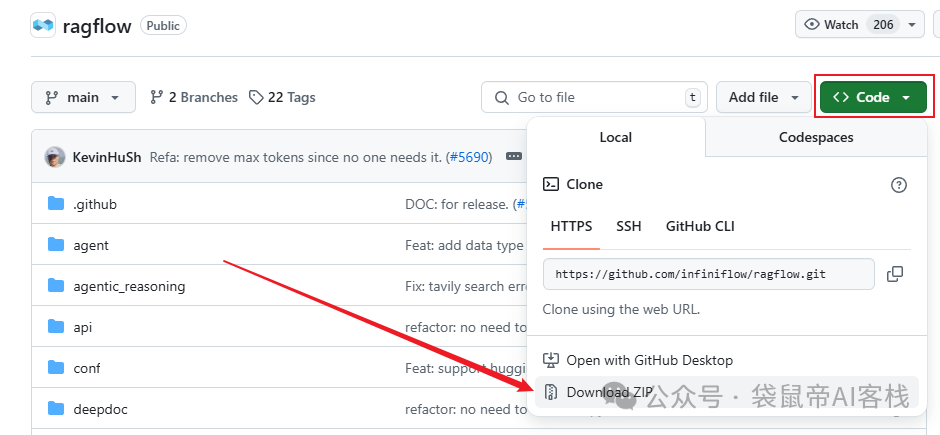Click the folder icon beside deepdoc
The image size is (940, 435).
click(56, 409)
